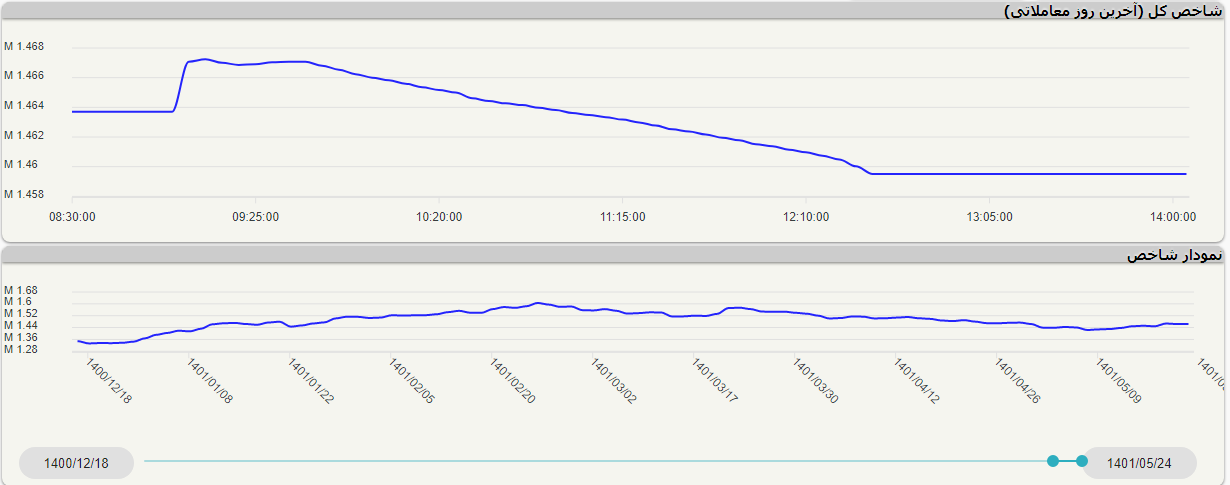
Task: Click the 1401/04/12 rotated date axis label
Action: [917, 381]
